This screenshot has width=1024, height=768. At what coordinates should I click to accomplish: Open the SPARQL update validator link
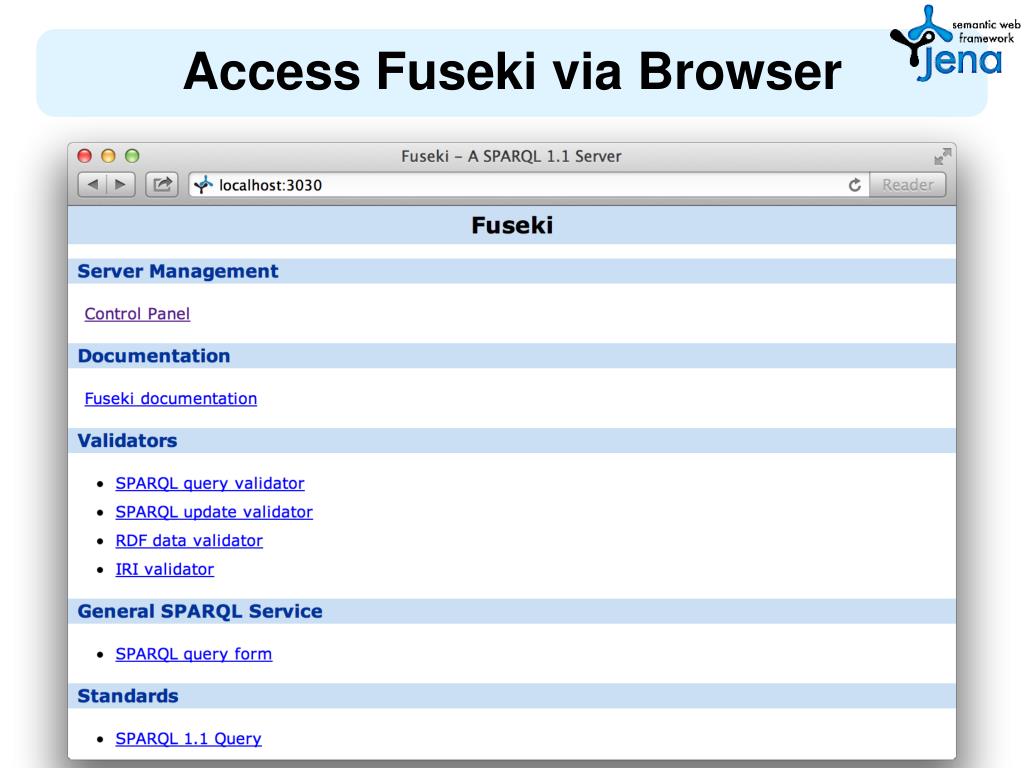214,513
